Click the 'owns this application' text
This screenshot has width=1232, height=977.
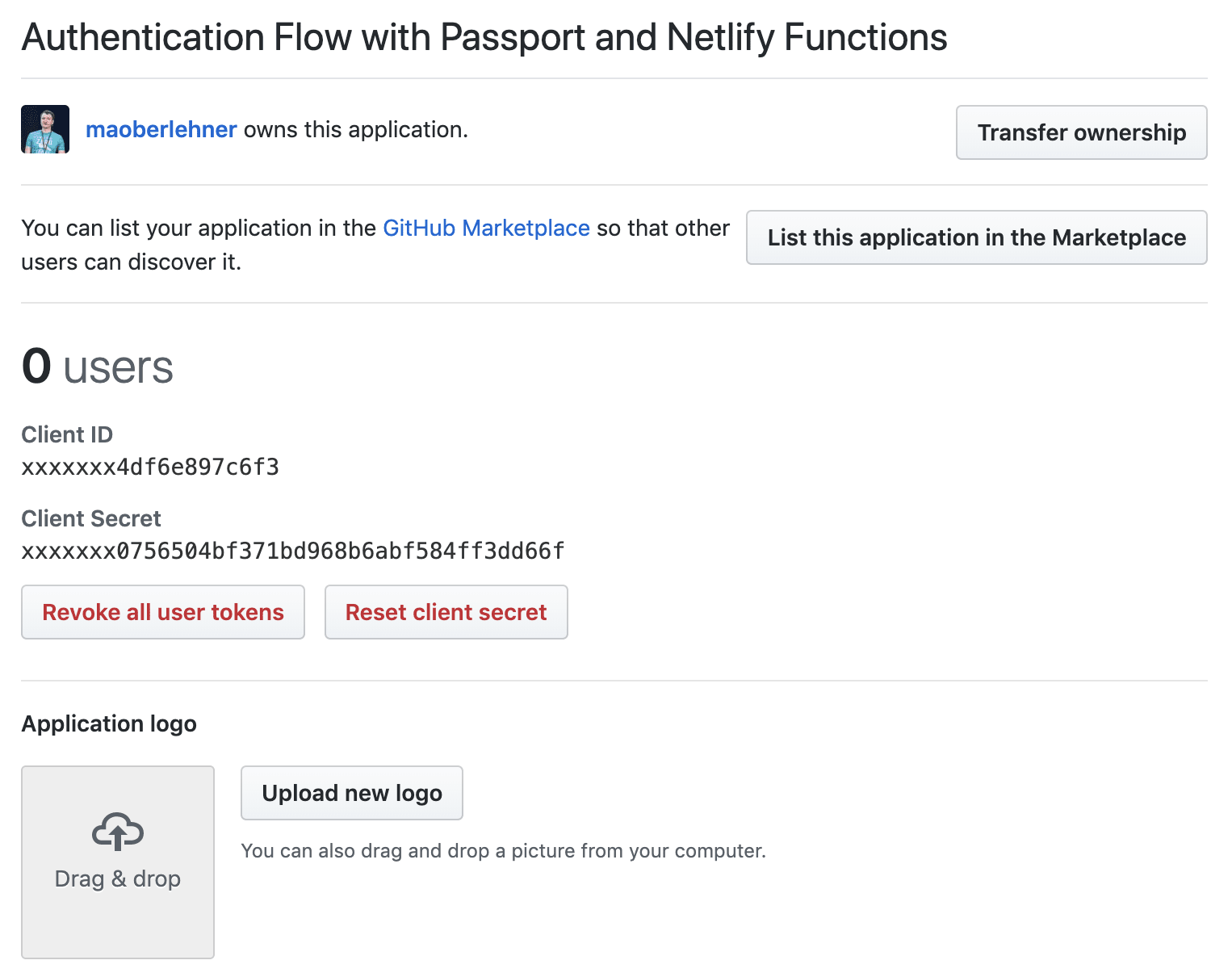(356, 129)
